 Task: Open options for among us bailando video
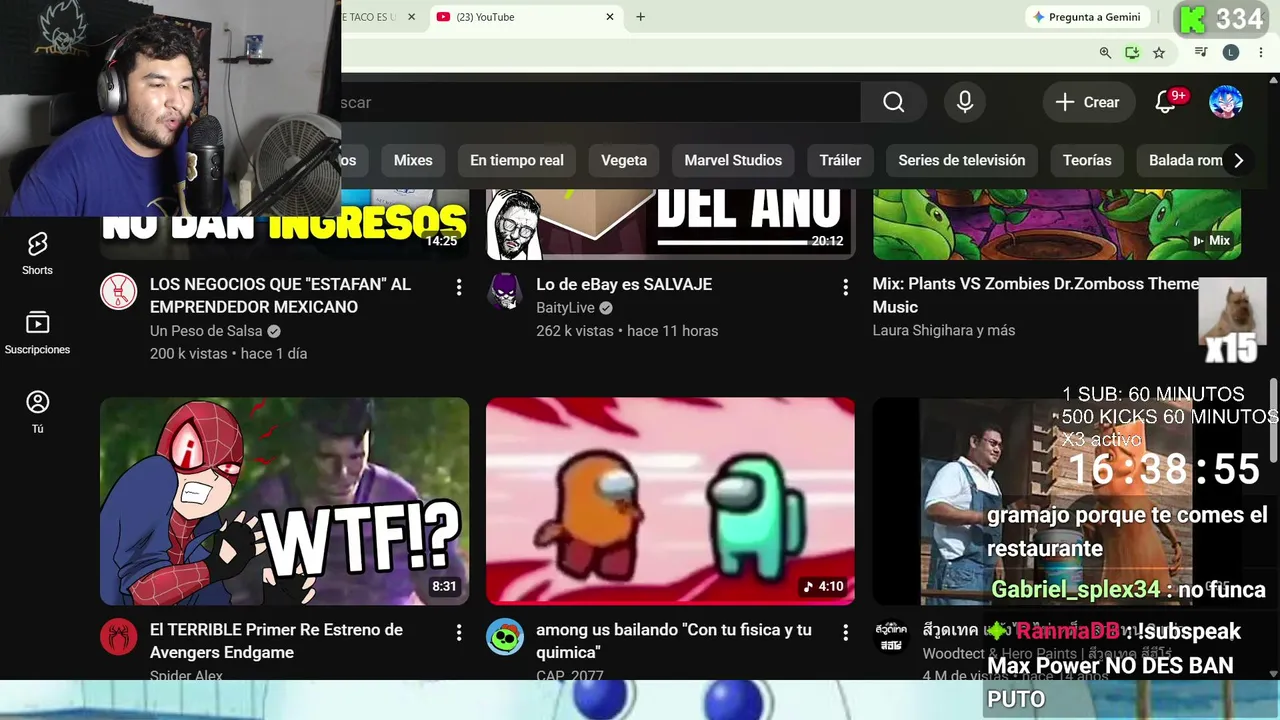point(845,633)
